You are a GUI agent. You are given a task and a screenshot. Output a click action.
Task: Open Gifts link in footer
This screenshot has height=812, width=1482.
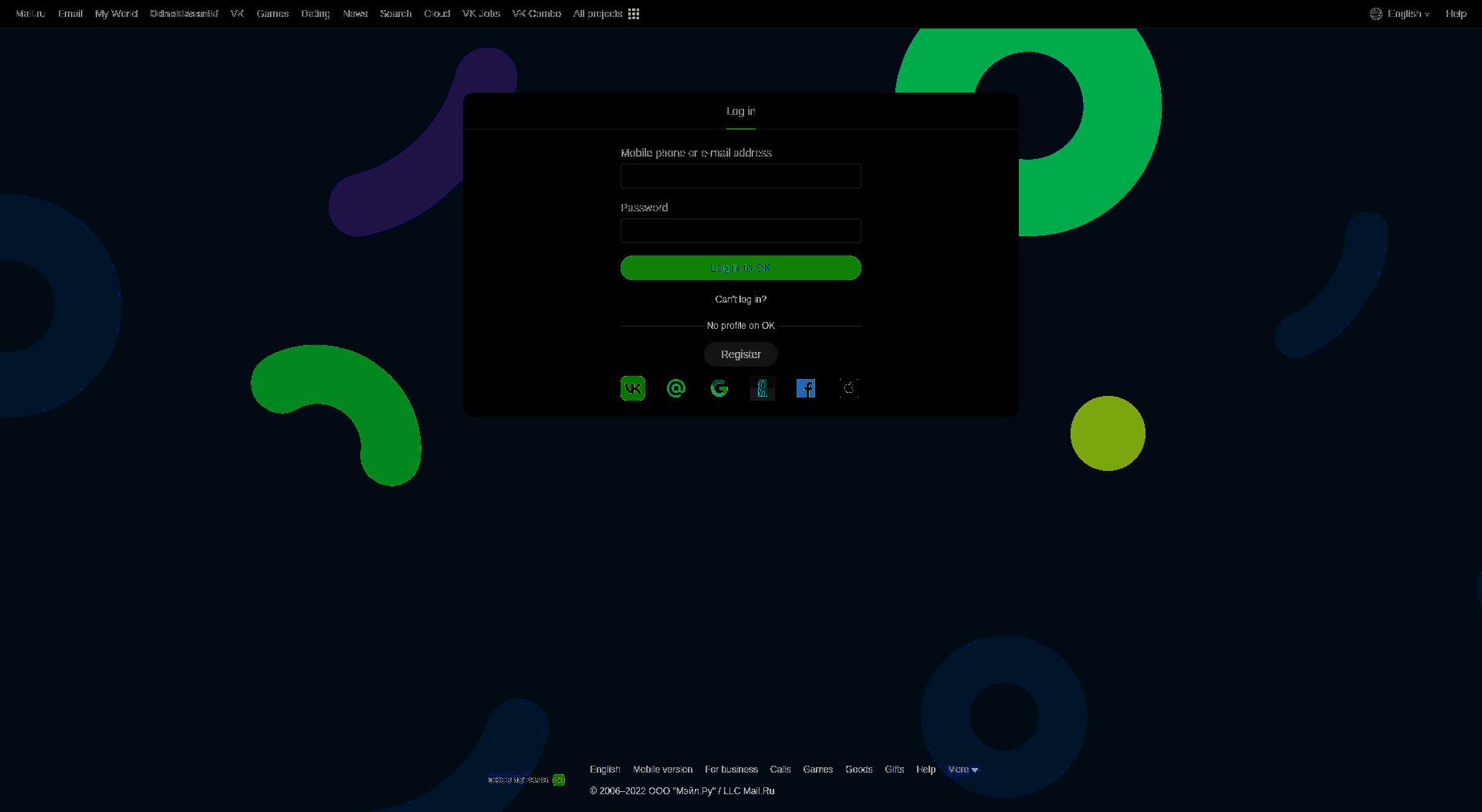895,770
